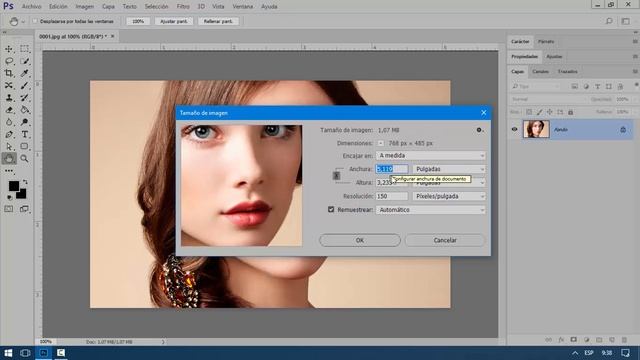640x360 pixels.
Task: Switch to the Trazados tab
Action: [x=567, y=71]
